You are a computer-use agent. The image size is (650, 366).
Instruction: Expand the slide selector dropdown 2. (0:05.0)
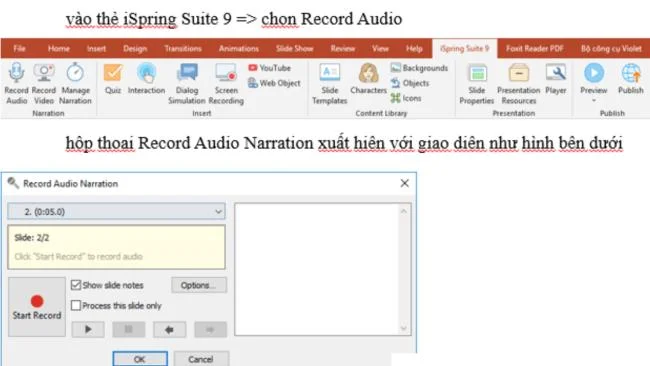[116, 211]
